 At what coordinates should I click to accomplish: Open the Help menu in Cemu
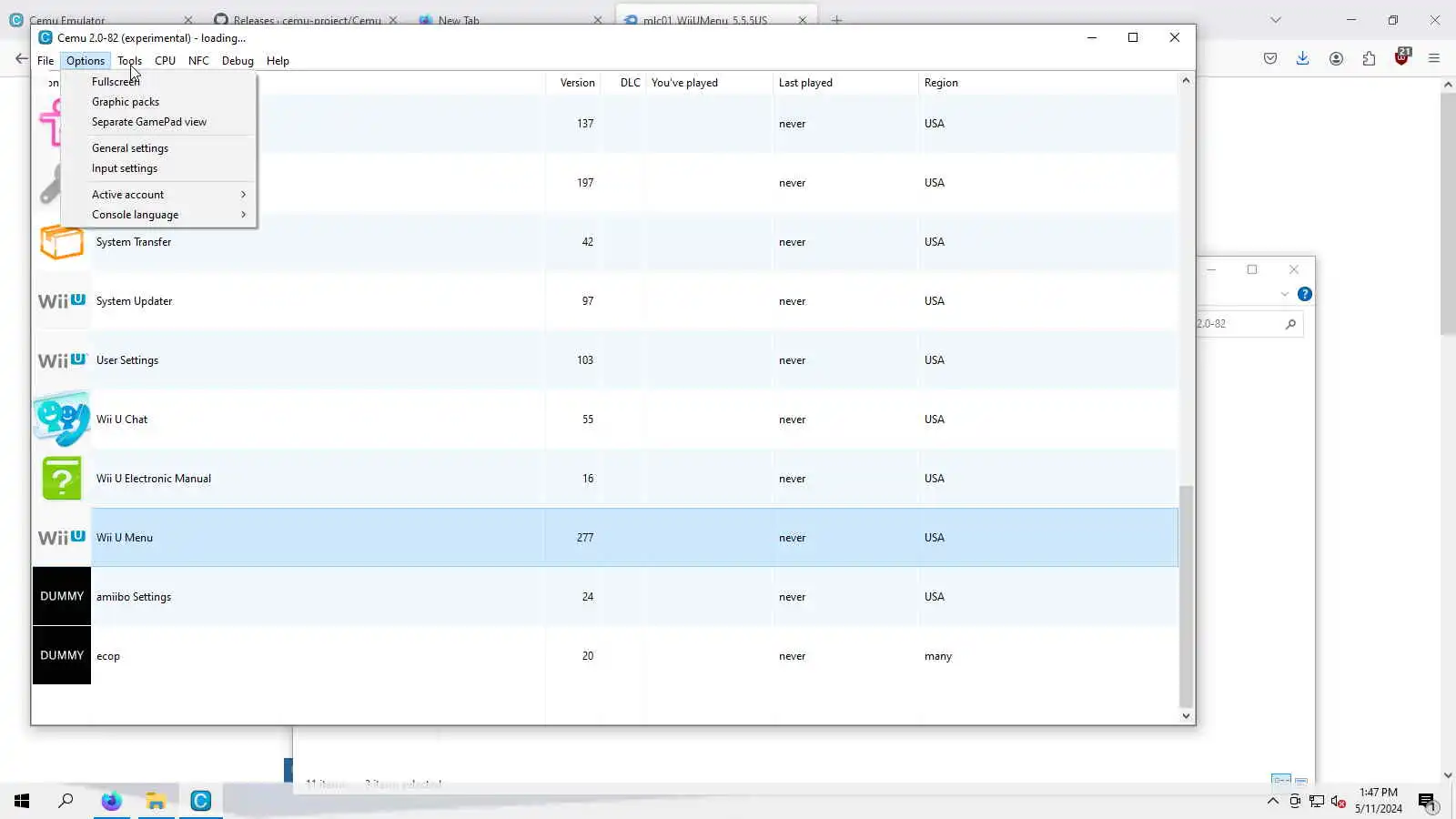click(x=278, y=61)
